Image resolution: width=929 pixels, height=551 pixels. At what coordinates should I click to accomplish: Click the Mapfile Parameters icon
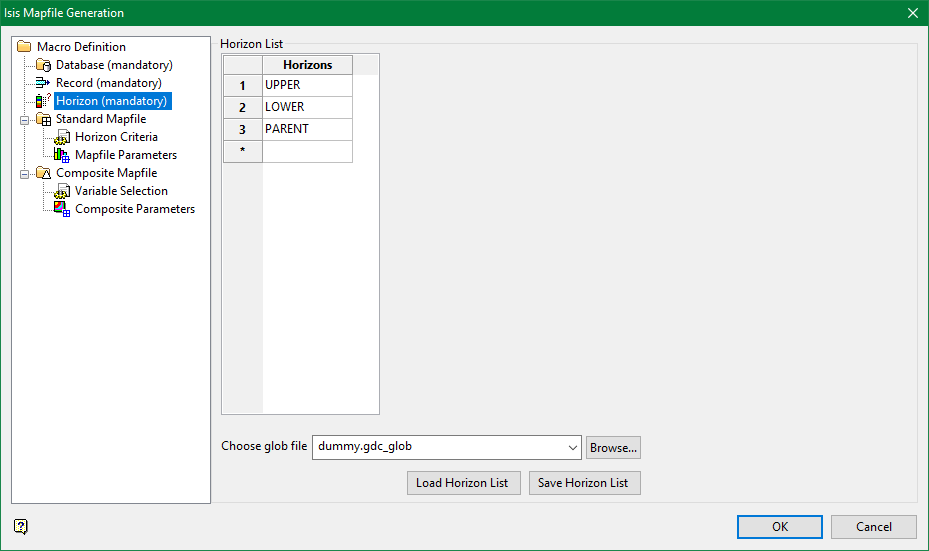click(x=62, y=155)
